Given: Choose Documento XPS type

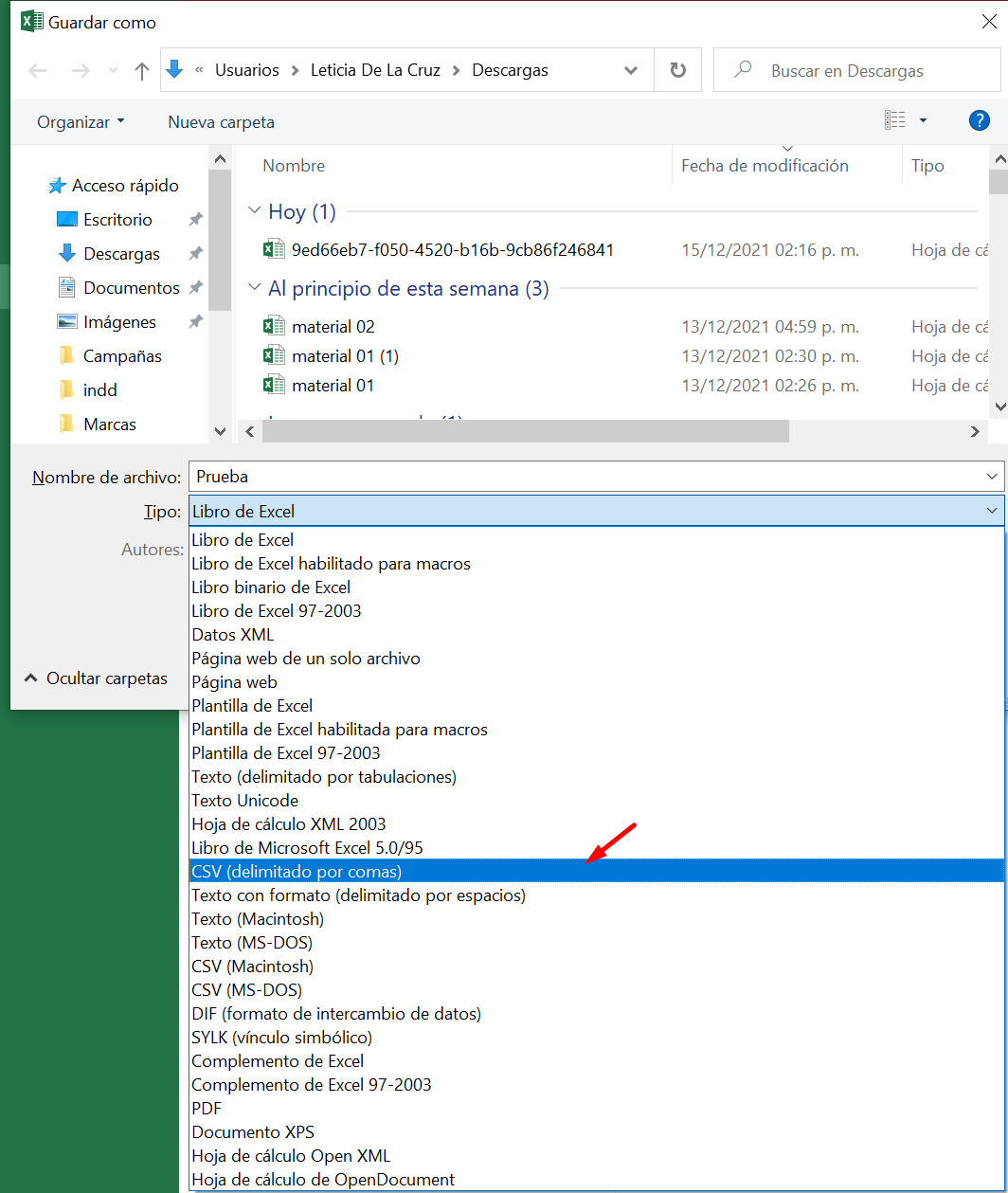Looking at the screenshot, I should (597, 1132).
